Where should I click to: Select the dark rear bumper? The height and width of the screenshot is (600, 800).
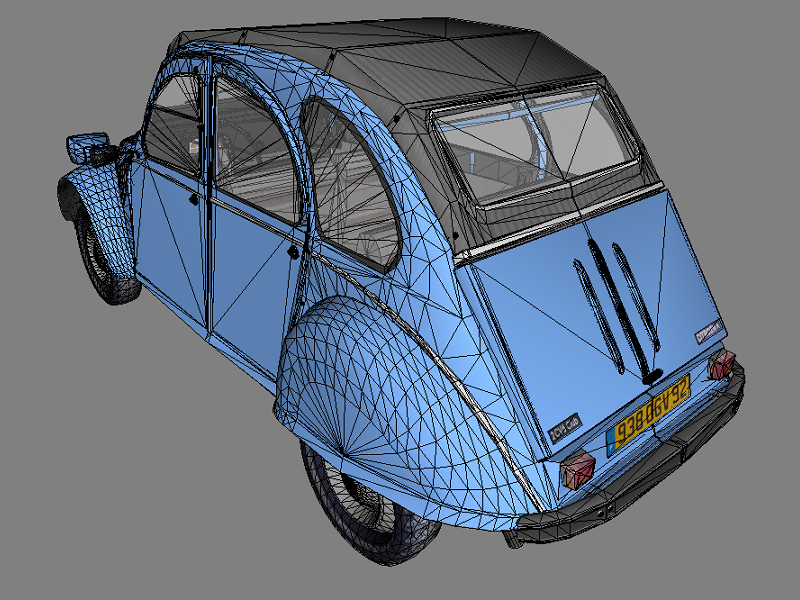(x=640, y=472)
